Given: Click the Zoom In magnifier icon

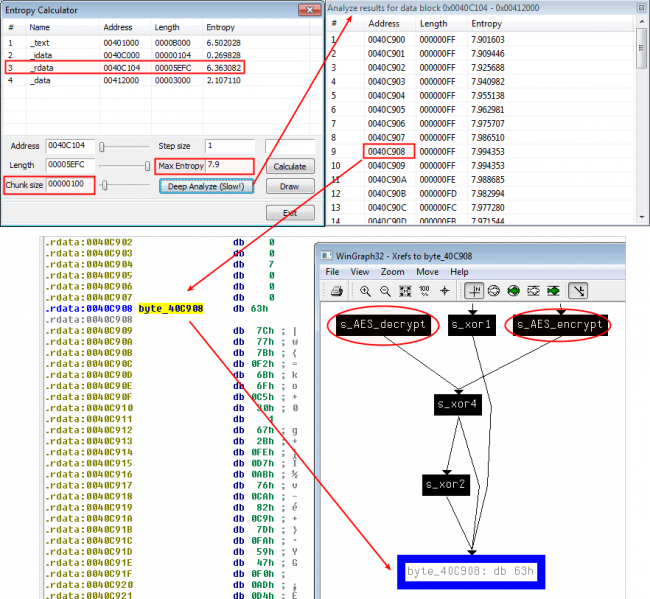Looking at the screenshot, I should [367, 290].
